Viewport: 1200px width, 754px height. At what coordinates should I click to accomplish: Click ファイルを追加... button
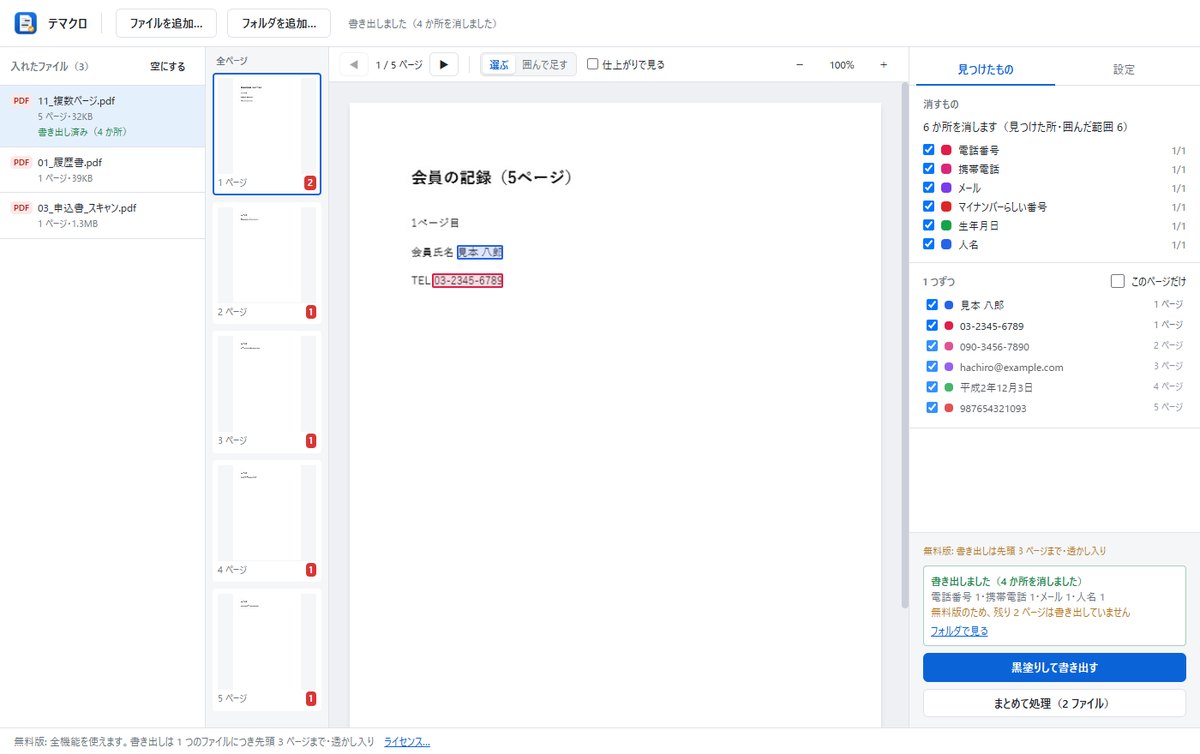pos(166,22)
